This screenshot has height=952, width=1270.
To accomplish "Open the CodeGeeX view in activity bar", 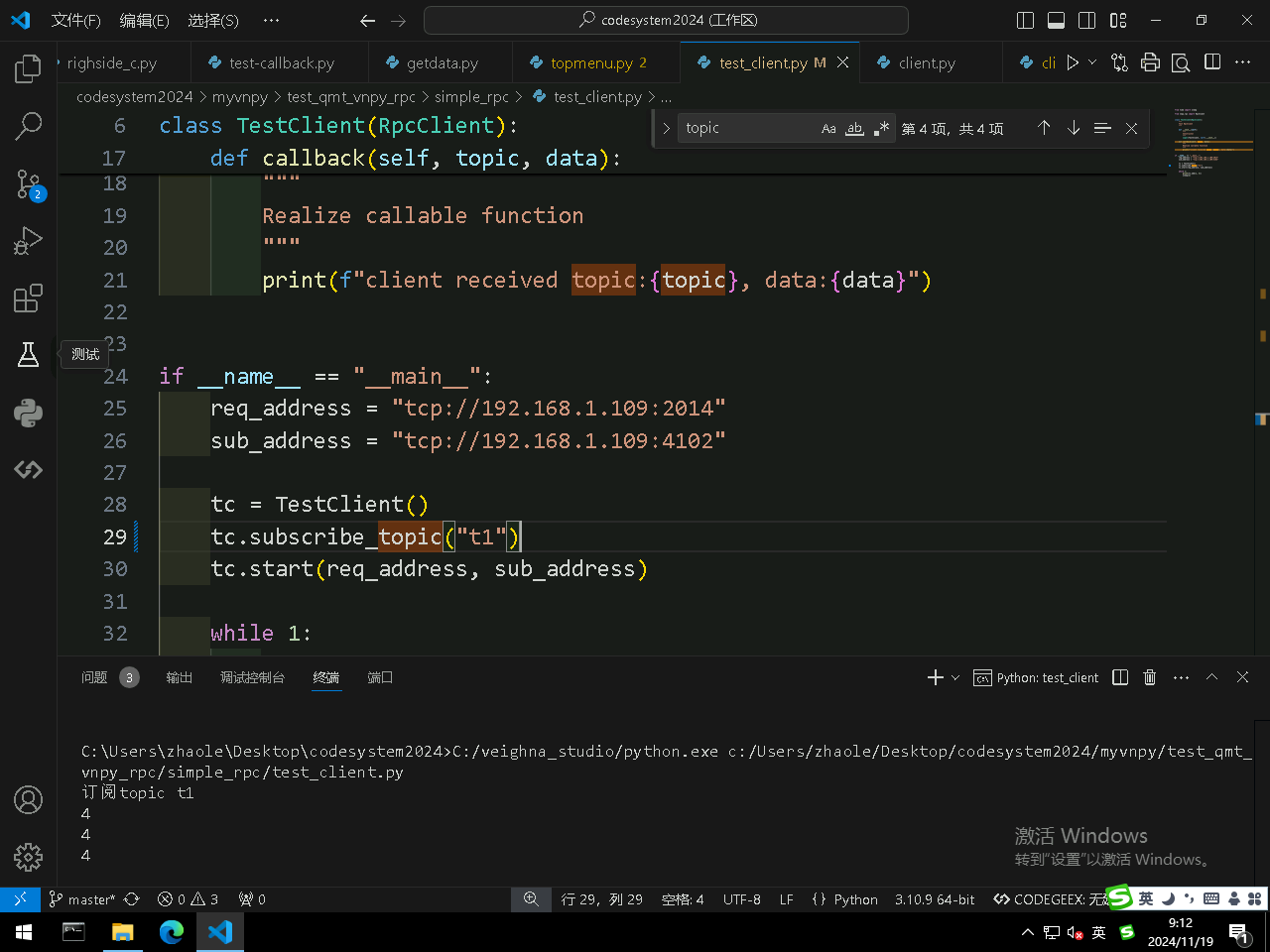I will [28, 469].
